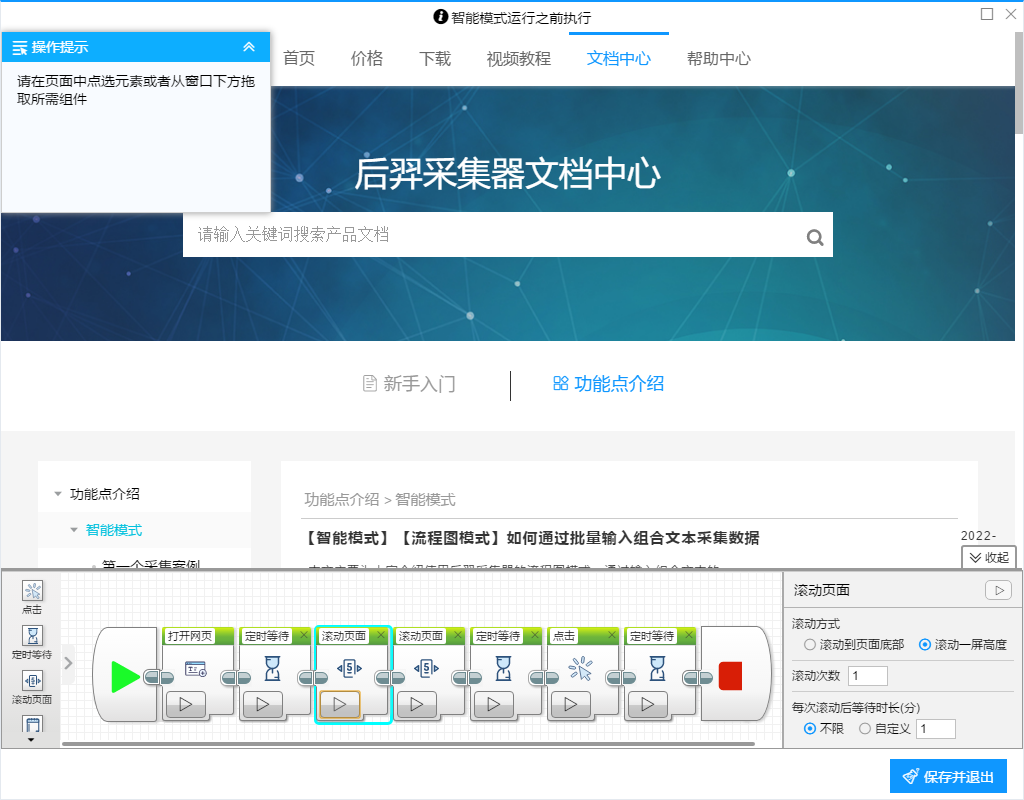Click hourglass of 定时等待 block preceding 点击 block
The height and width of the screenshot is (800, 1024).
click(x=504, y=669)
